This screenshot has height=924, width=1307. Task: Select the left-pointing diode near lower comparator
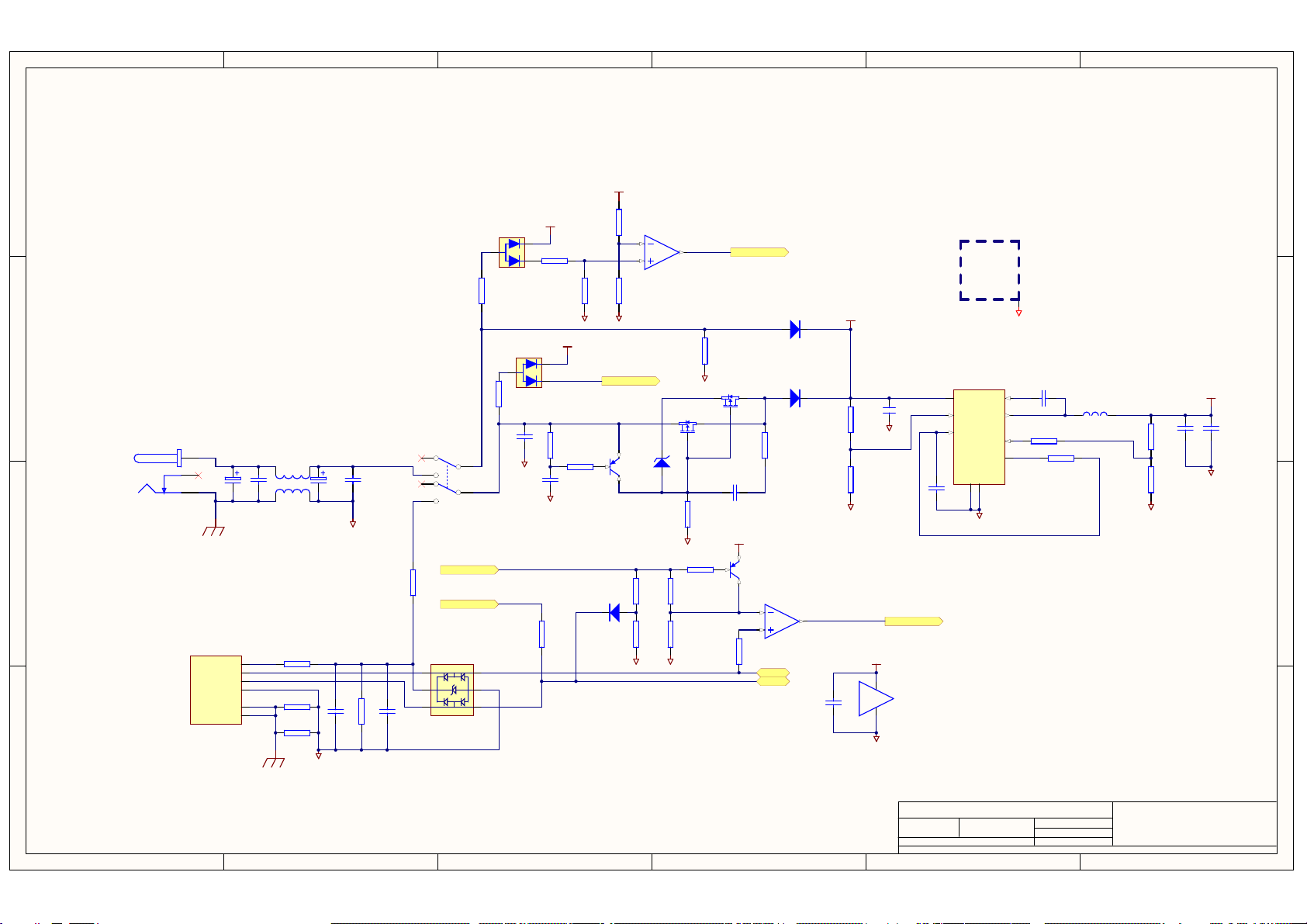point(614,613)
